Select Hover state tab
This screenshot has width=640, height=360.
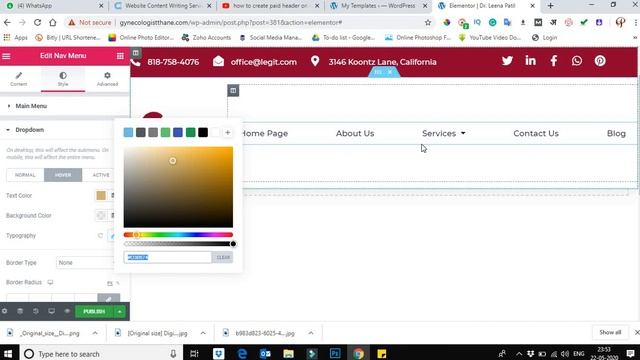click(x=63, y=175)
